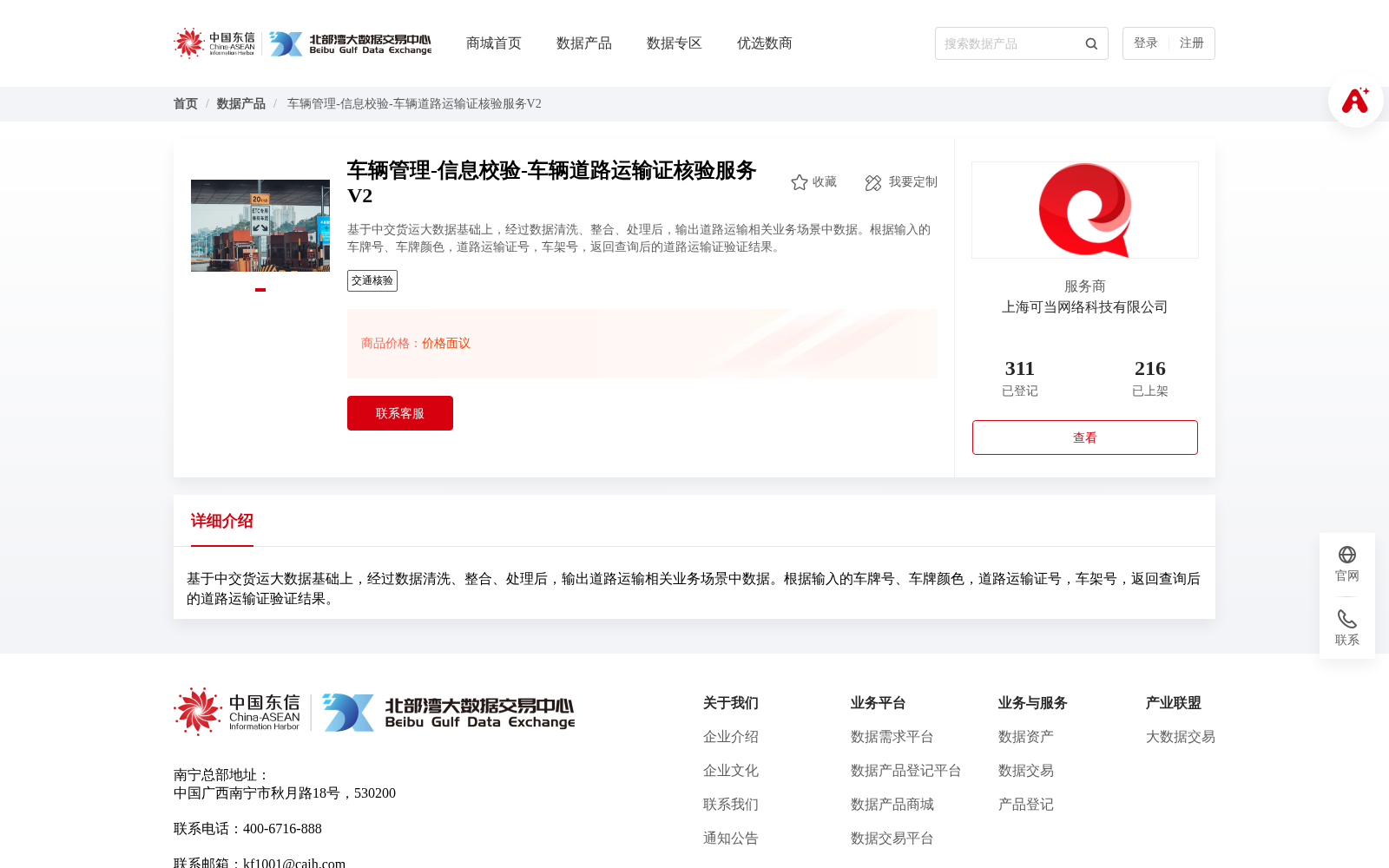The width and height of the screenshot is (1389, 868).
Task: Open footer link 数据交易平台
Action: click(x=892, y=838)
